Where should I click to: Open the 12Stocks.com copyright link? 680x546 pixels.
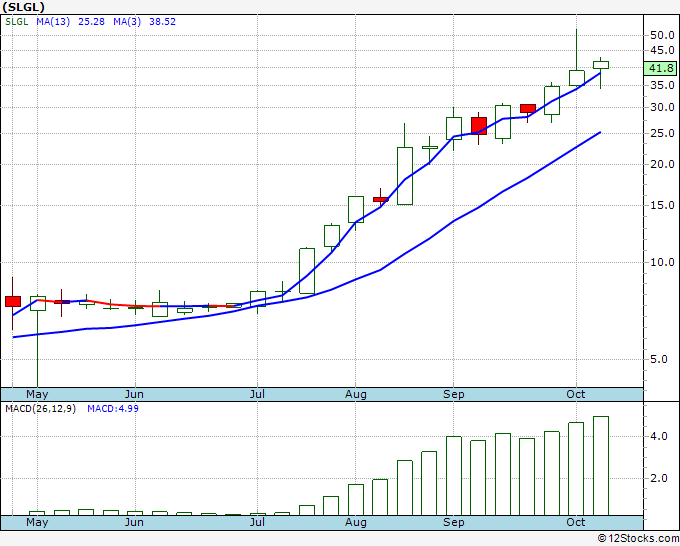pos(641,538)
